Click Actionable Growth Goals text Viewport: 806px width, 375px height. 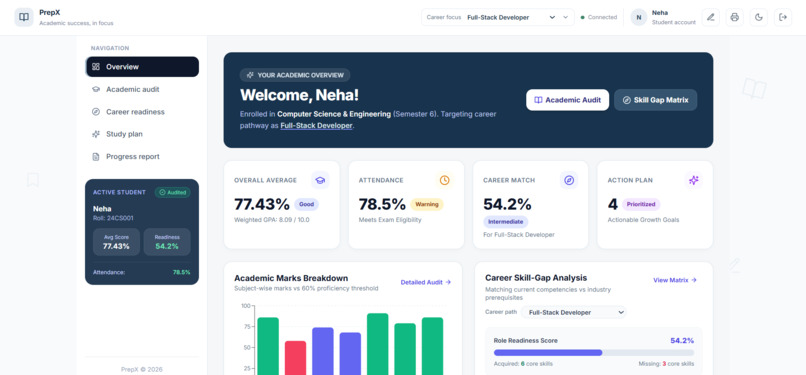644,220
